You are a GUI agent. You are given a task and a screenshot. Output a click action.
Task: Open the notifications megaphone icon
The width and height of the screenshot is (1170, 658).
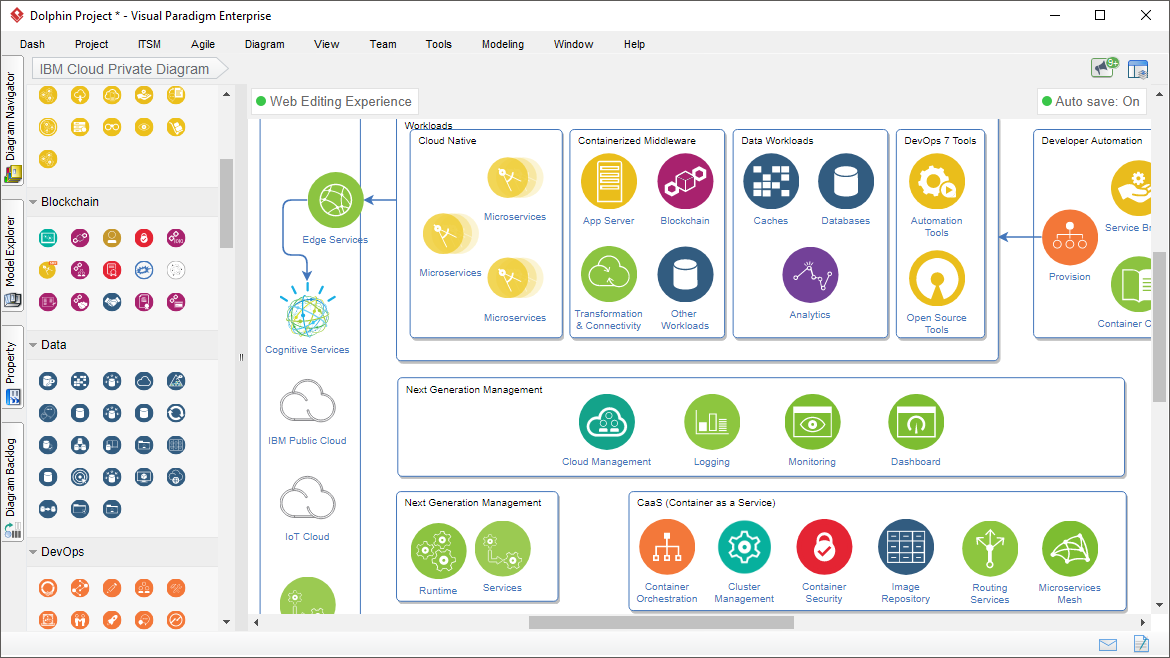point(1104,68)
